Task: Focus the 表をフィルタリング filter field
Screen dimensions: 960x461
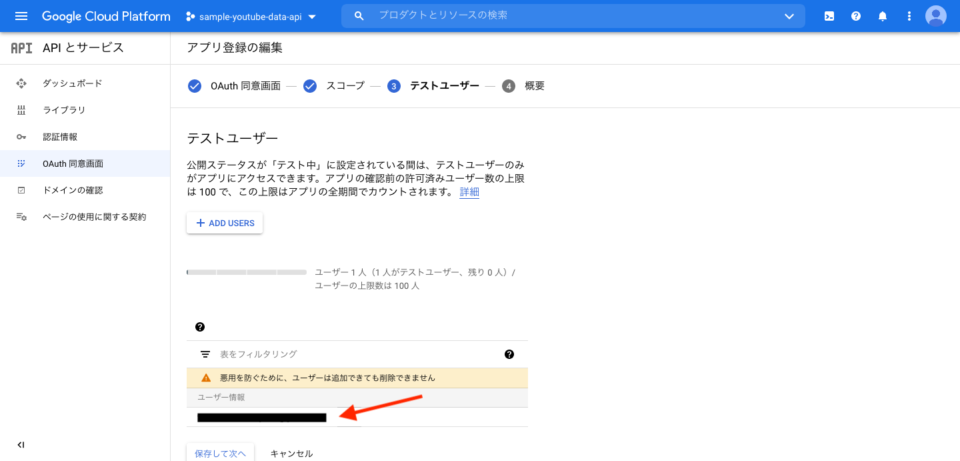Action: point(357,354)
